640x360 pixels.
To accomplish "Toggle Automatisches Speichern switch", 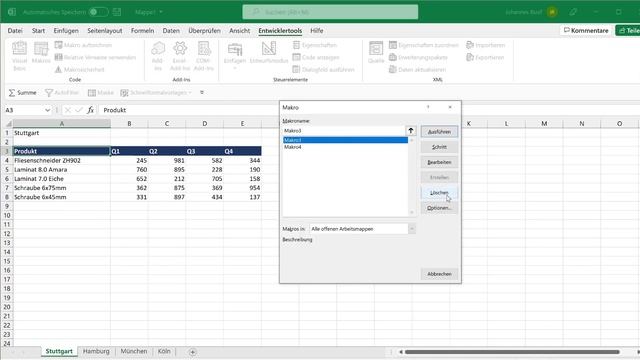I will [x=98, y=12].
